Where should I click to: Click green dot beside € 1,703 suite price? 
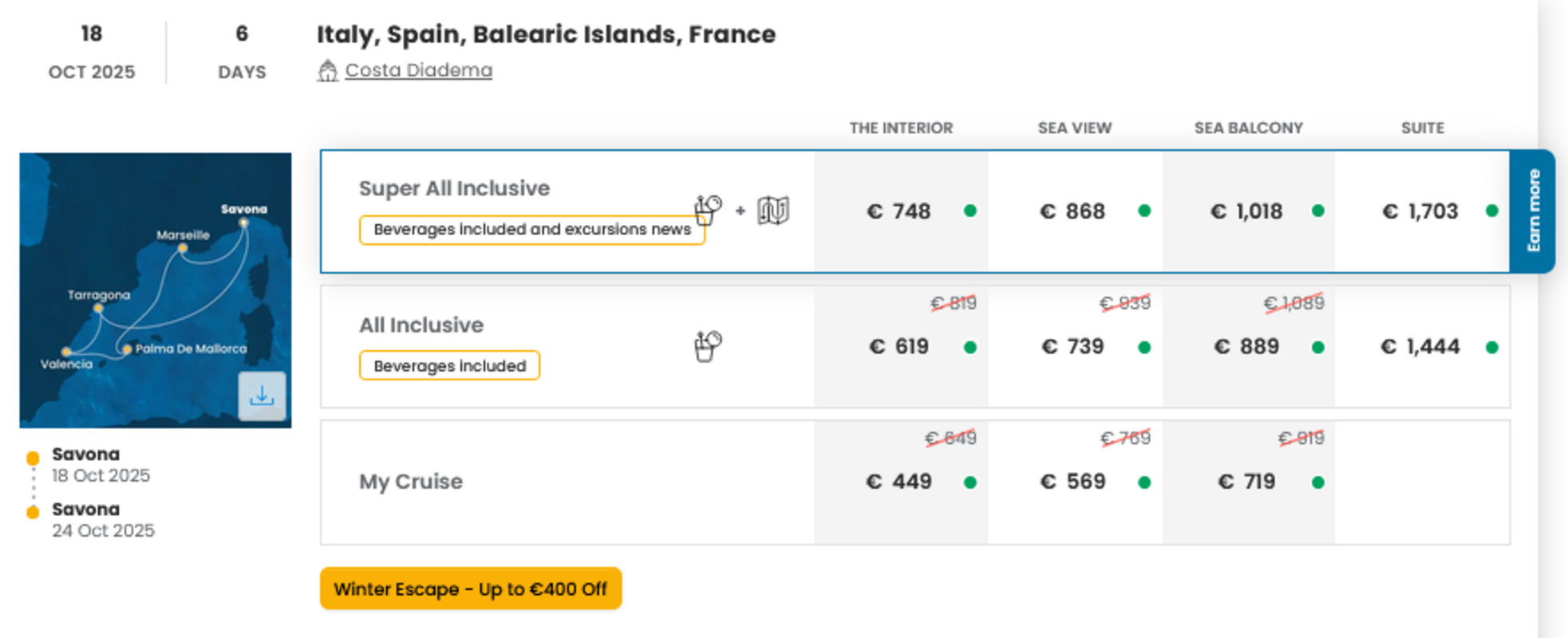(1492, 211)
